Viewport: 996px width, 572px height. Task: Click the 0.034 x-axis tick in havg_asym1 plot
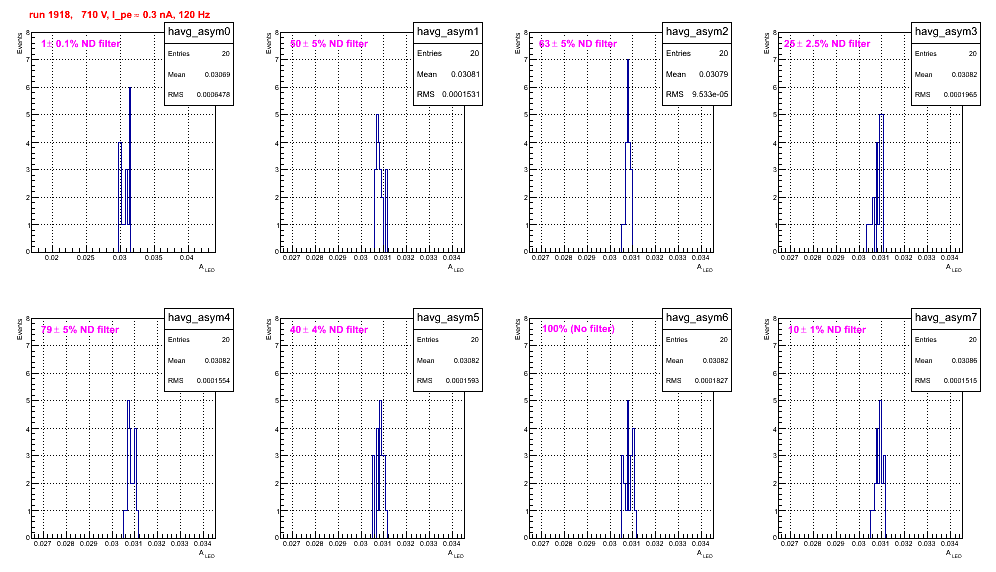pos(452,258)
